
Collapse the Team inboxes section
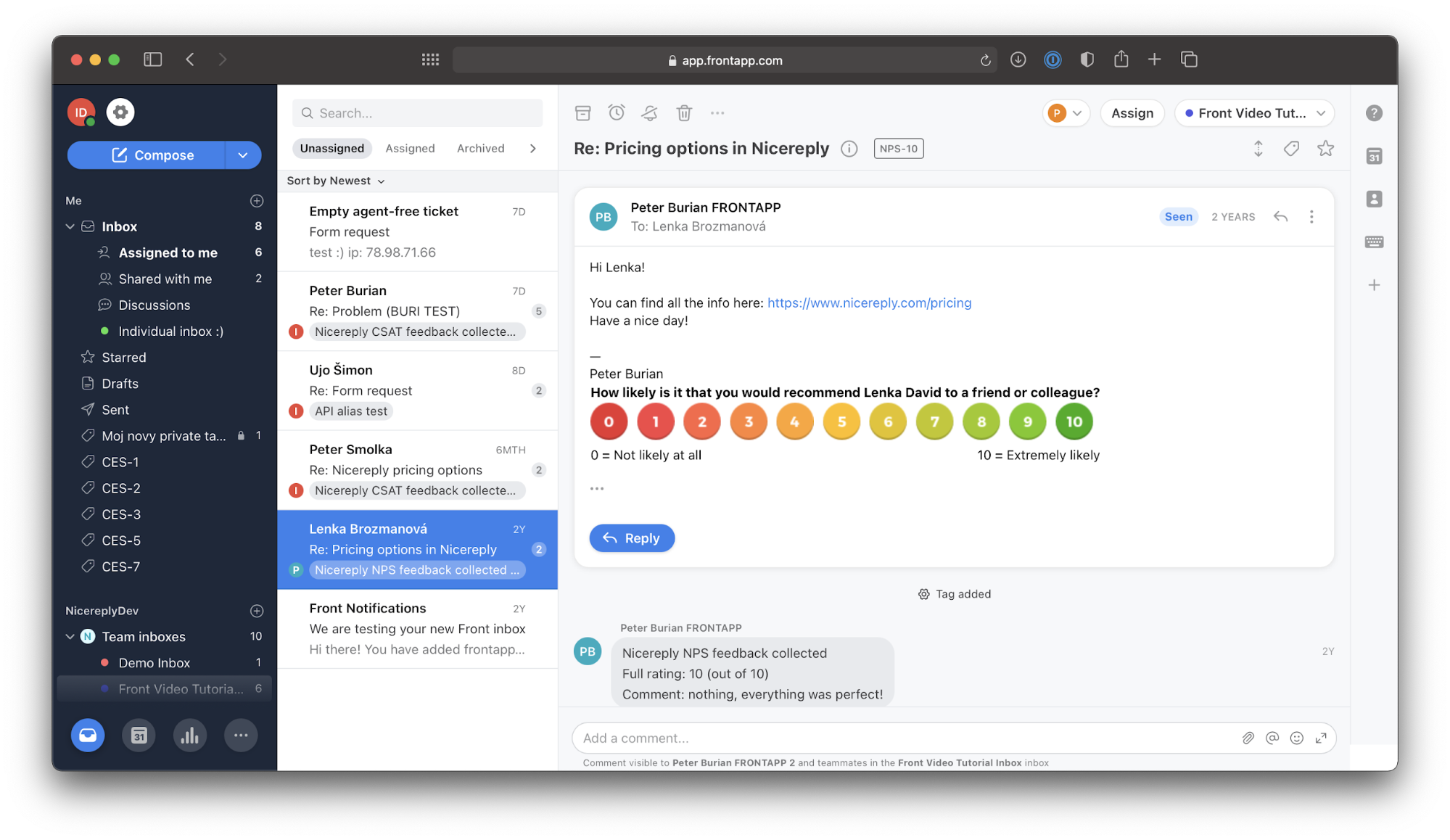tap(70, 636)
